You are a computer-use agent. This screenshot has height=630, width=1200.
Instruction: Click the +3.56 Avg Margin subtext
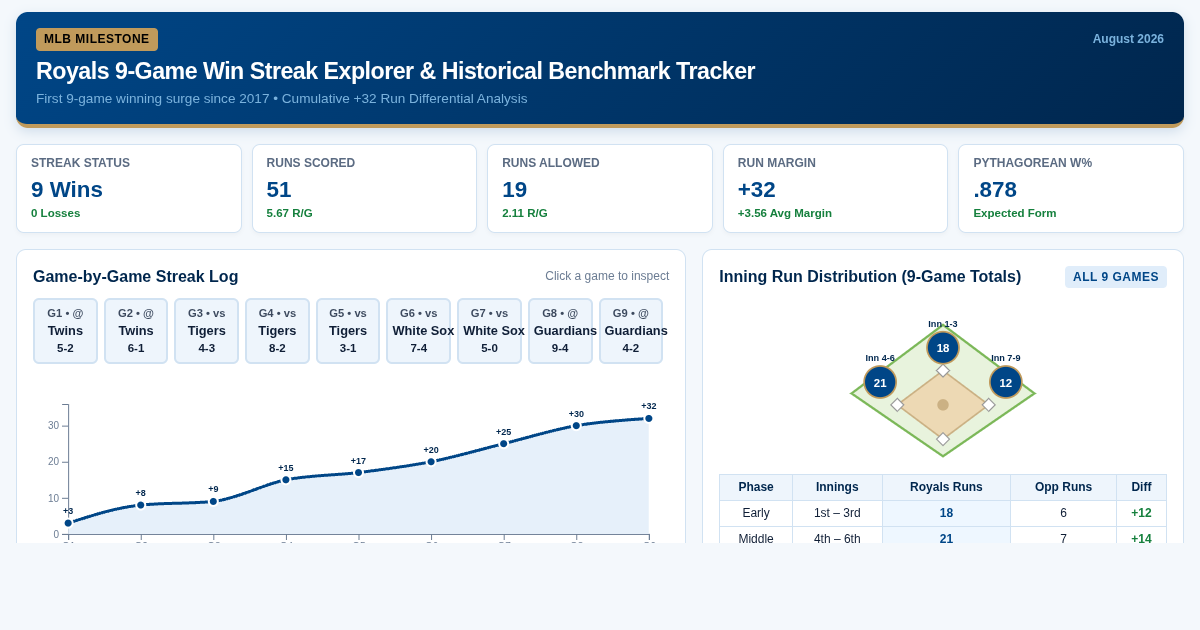pos(785,213)
